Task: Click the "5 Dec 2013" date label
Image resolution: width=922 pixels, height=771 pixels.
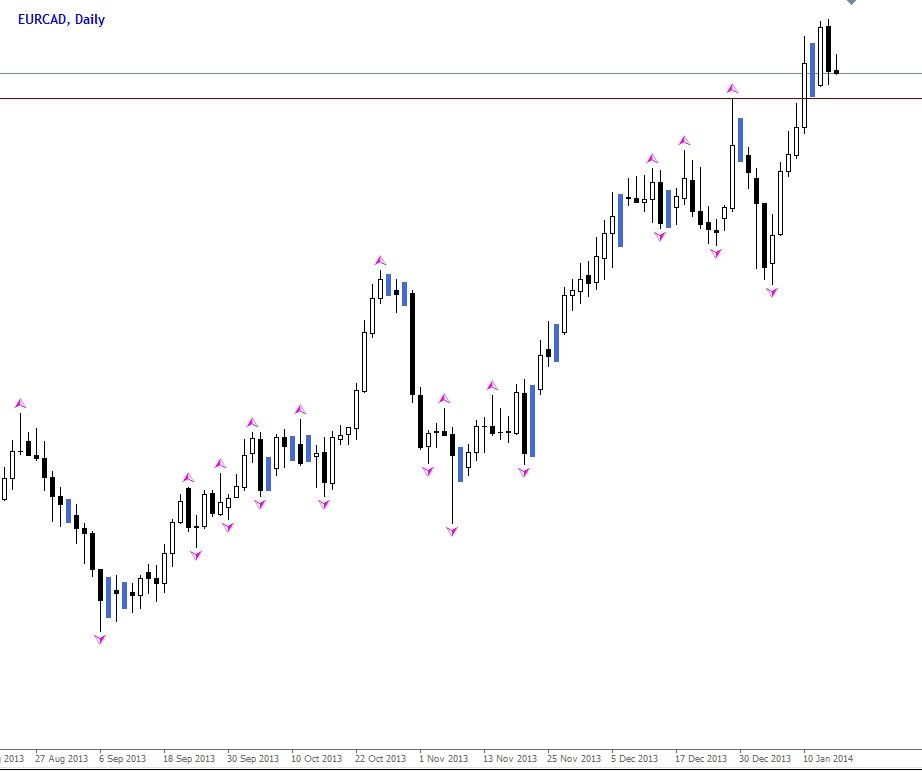Action: [x=634, y=758]
